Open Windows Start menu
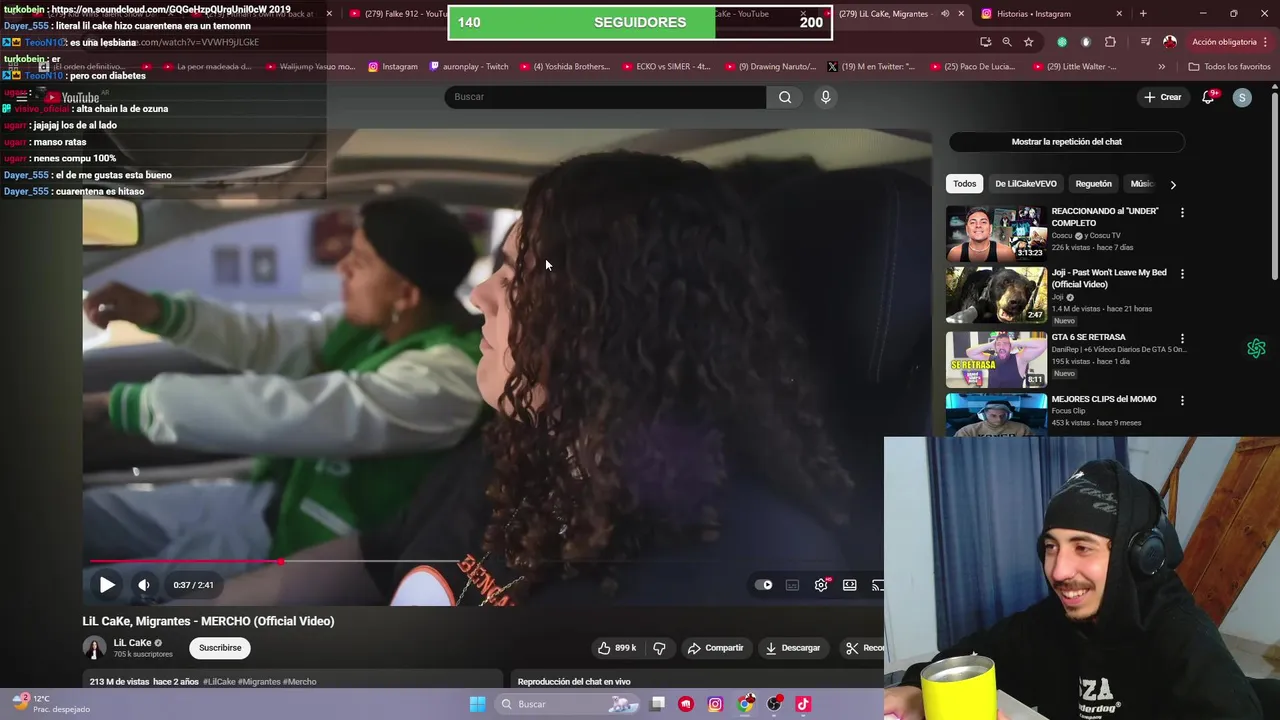 click(x=477, y=704)
